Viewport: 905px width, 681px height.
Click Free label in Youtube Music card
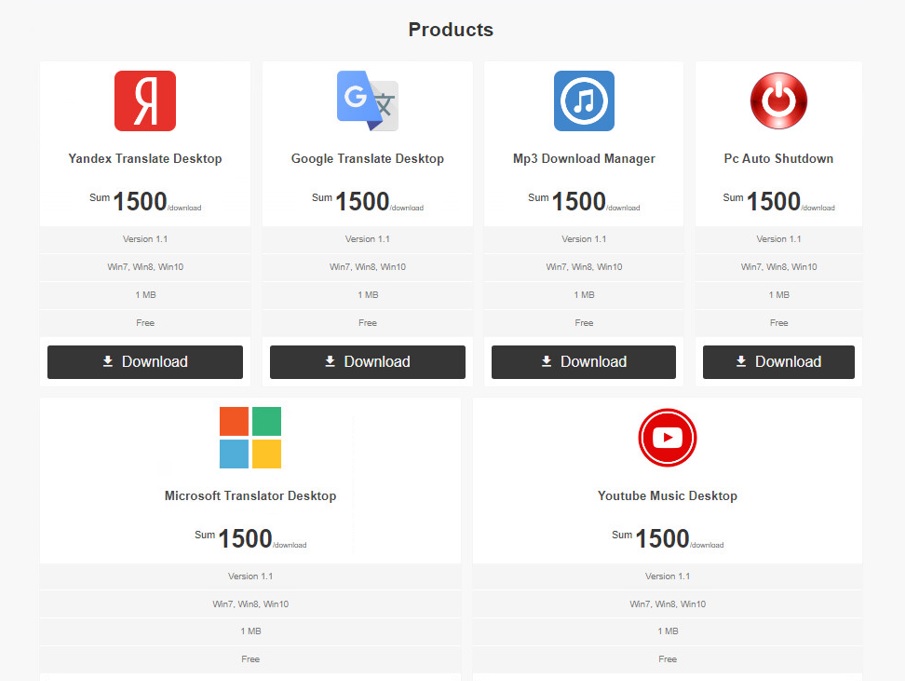pos(667,659)
